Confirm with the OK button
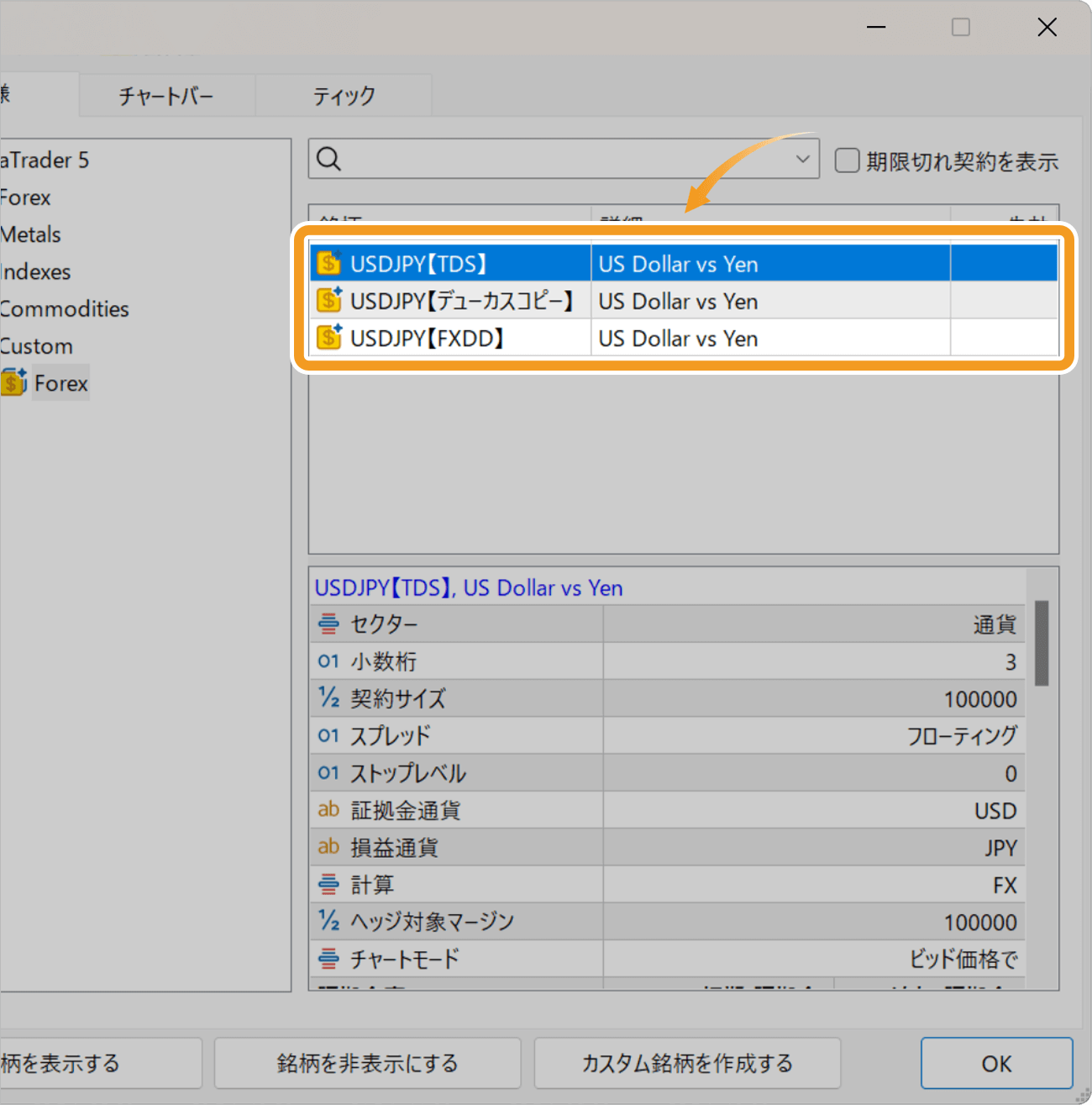The image size is (1092, 1105). (996, 1063)
